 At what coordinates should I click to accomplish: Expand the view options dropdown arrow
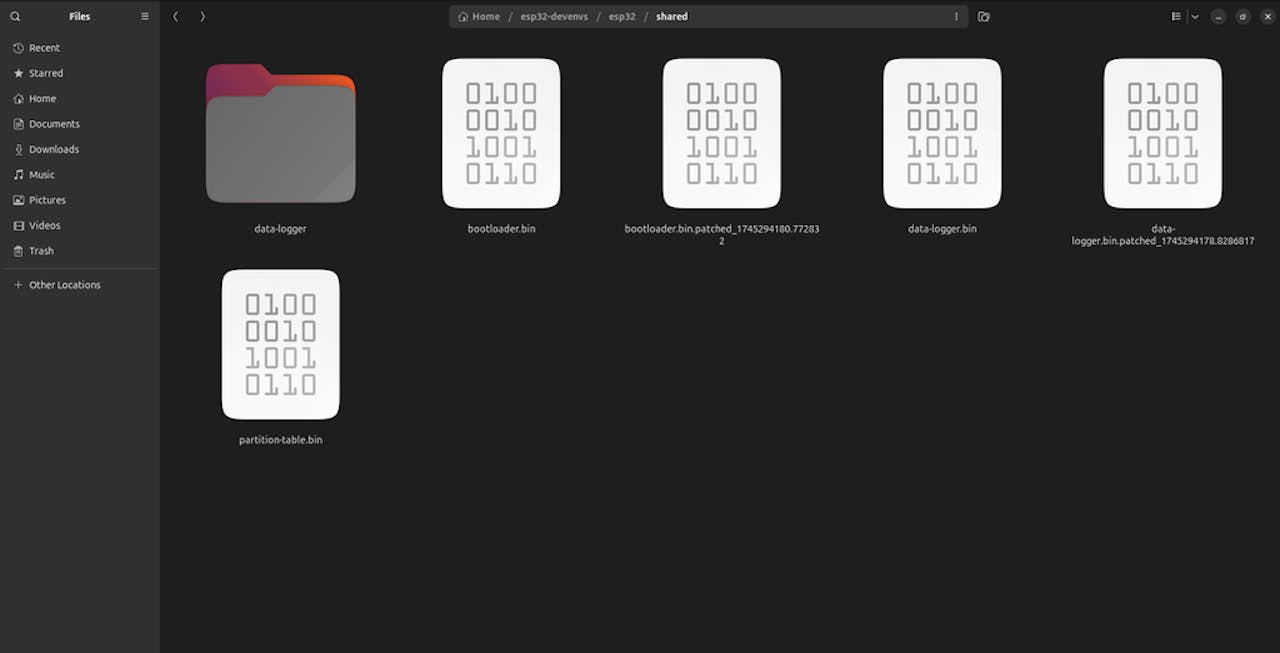[1195, 16]
